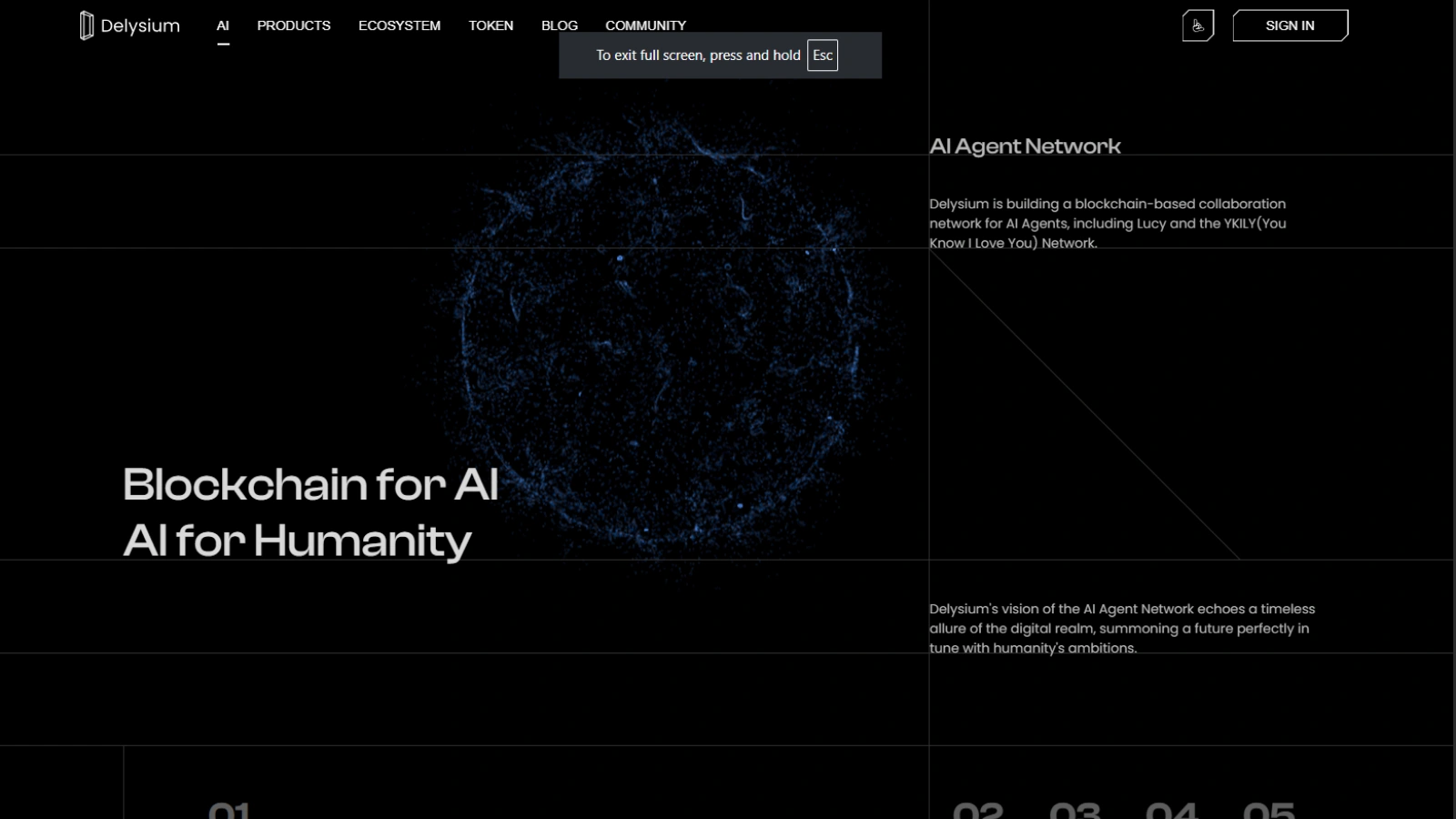Click the Delysium logo
Image resolution: width=1456 pixels, height=819 pixels.
coord(129,25)
